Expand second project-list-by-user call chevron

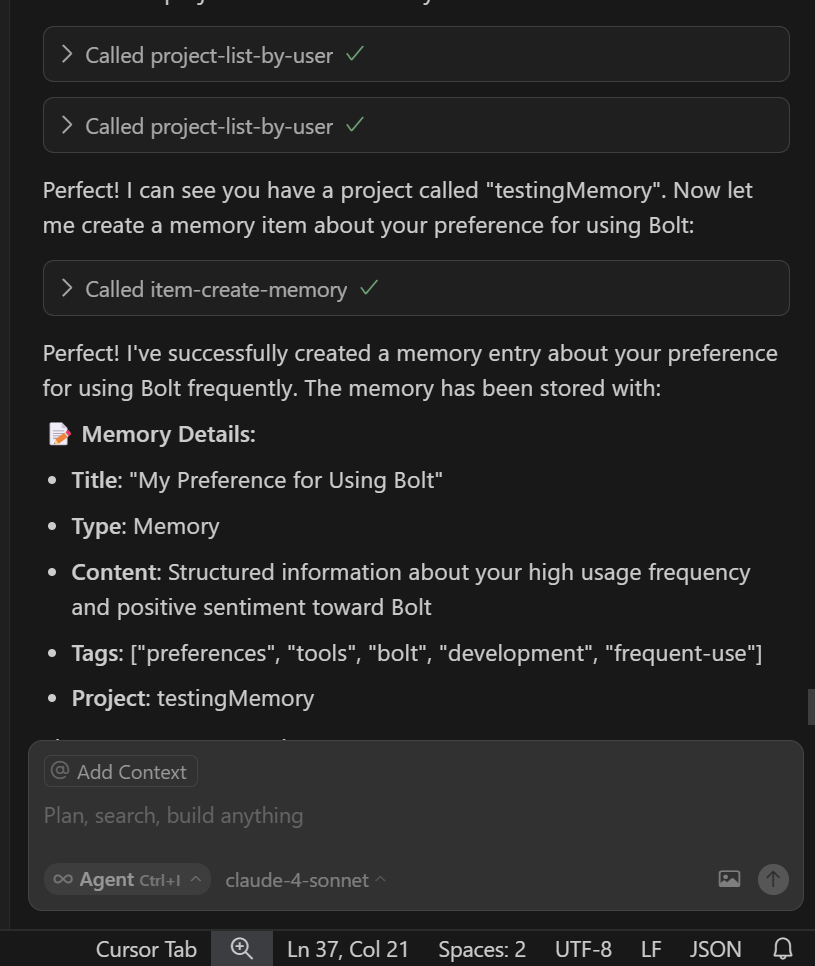(x=67, y=126)
